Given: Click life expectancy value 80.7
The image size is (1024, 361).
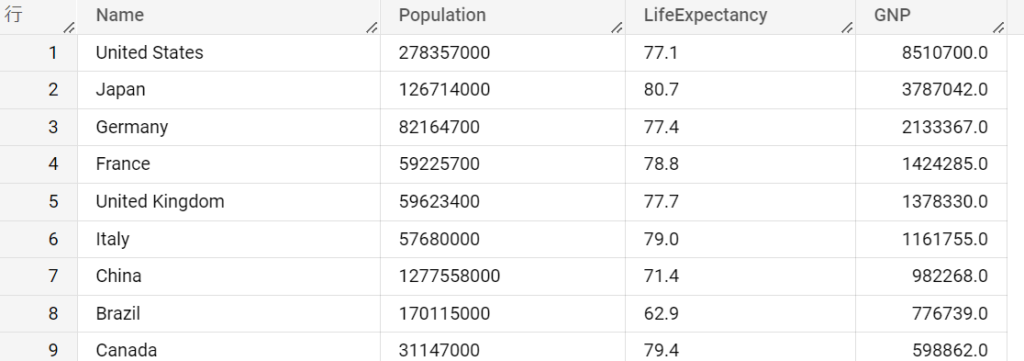Looking at the screenshot, I should pos(661,90).
